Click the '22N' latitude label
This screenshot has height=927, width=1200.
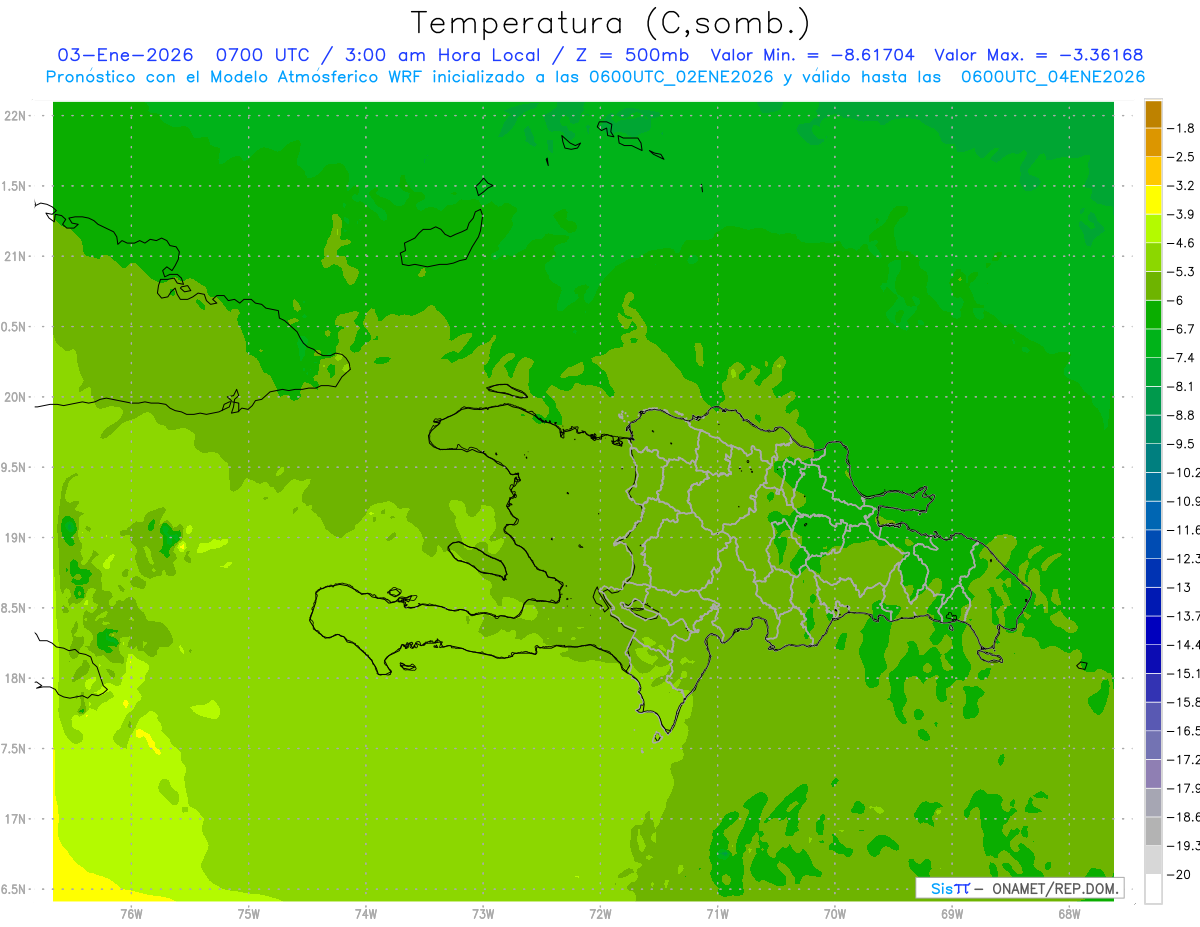pyautogui.click(x=15, y=116)
